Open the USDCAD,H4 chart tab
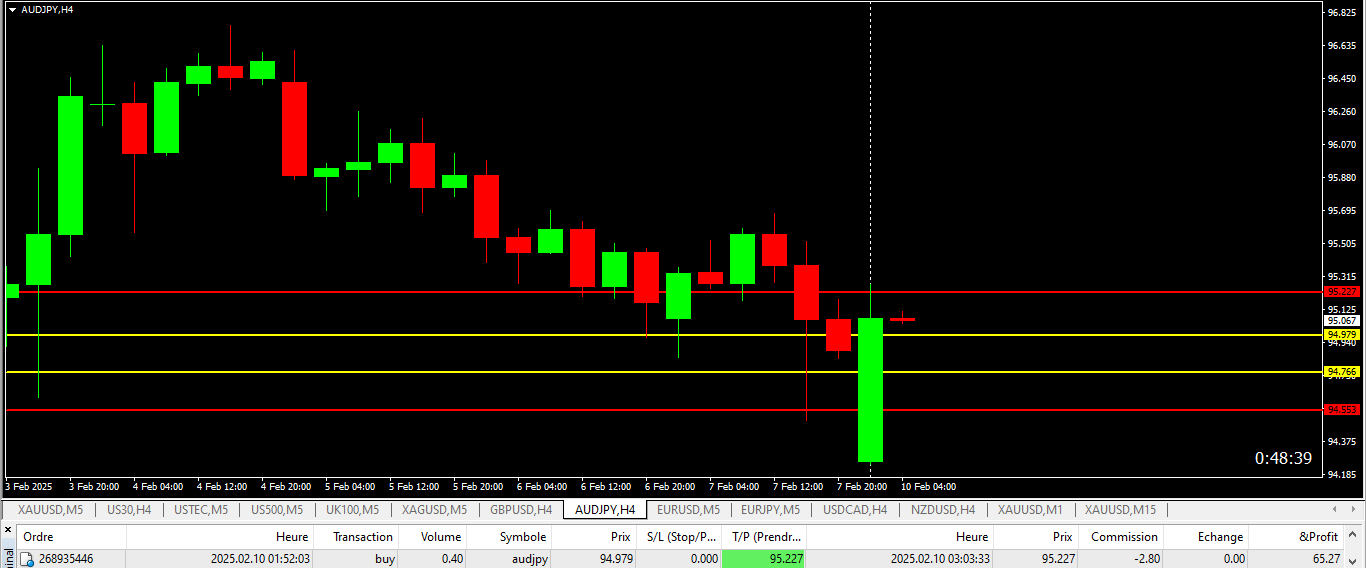The height and width of the screenshot is (568, 1366). pos(855,510)
